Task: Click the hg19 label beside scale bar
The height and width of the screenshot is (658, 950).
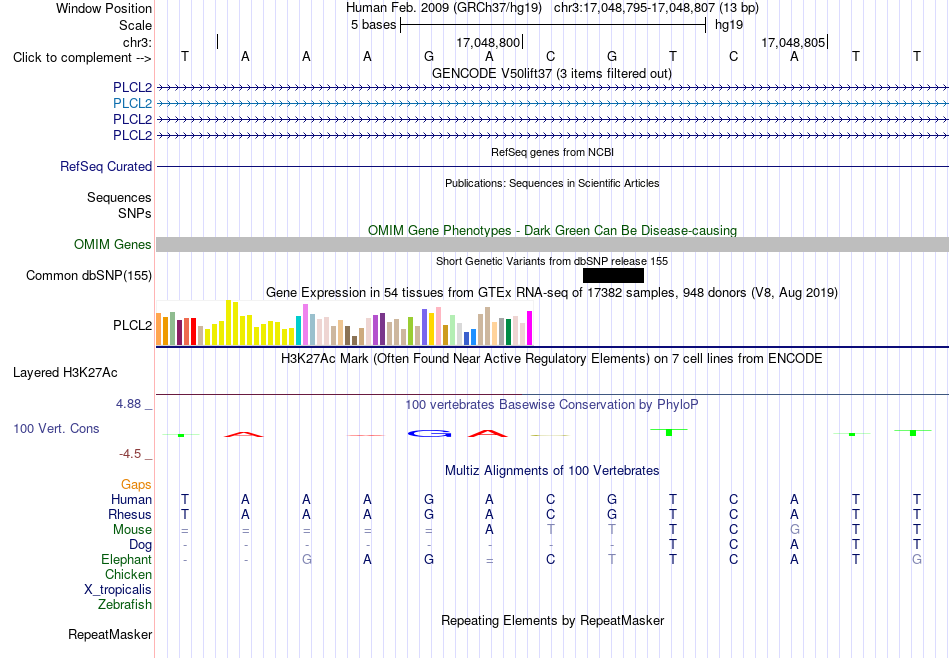Action: click(x=729, y=25)
